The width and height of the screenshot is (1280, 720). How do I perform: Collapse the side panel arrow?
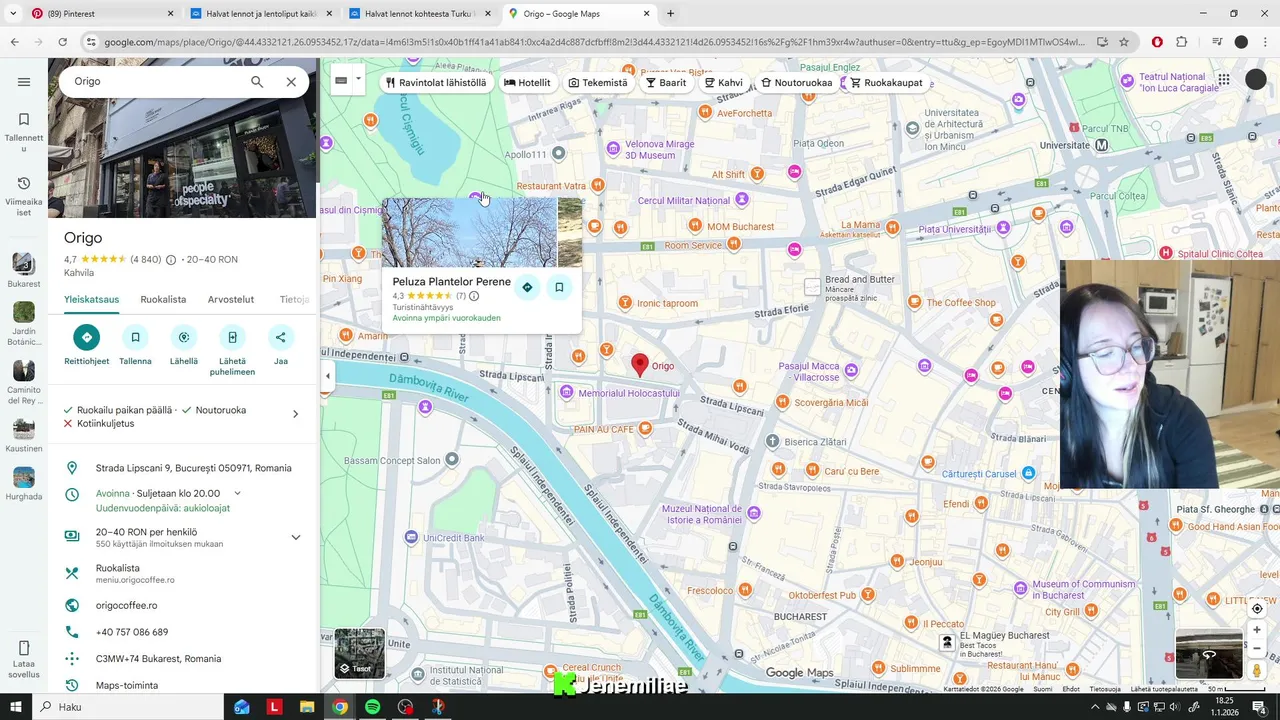coord(328,376)
